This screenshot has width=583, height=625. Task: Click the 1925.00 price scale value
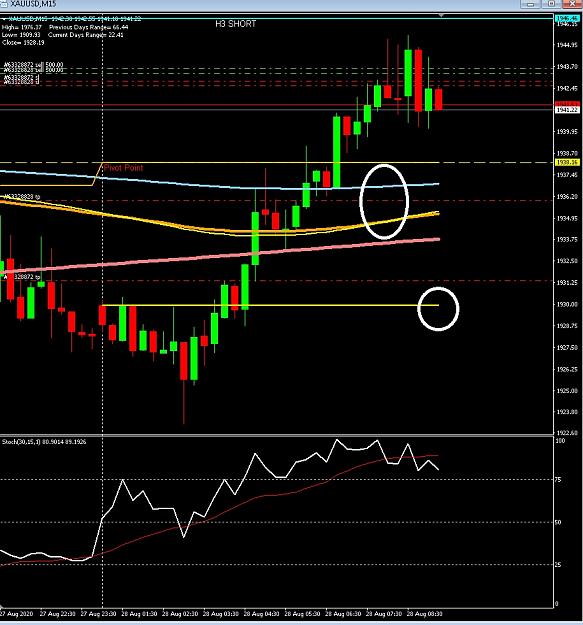567,391
